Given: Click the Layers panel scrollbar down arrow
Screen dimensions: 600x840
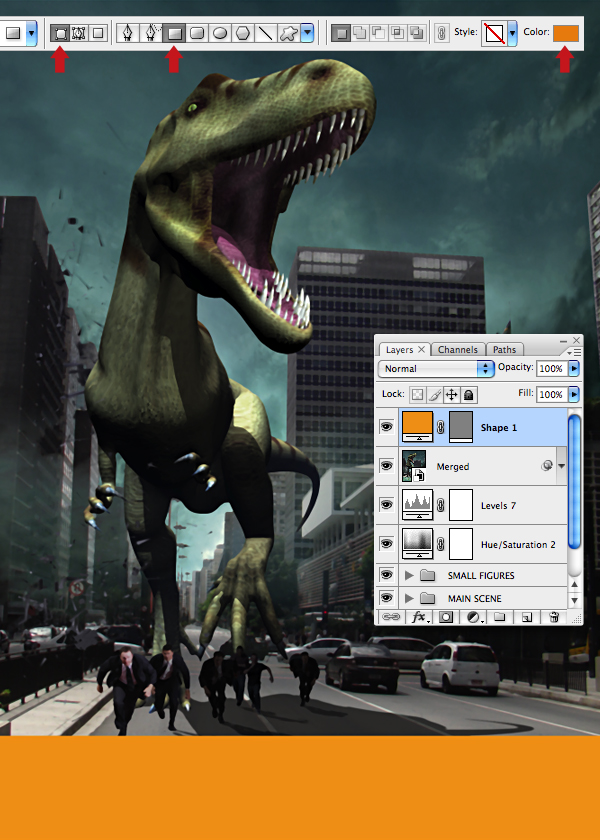Looking at the screenshot, I should click(575, 601).
